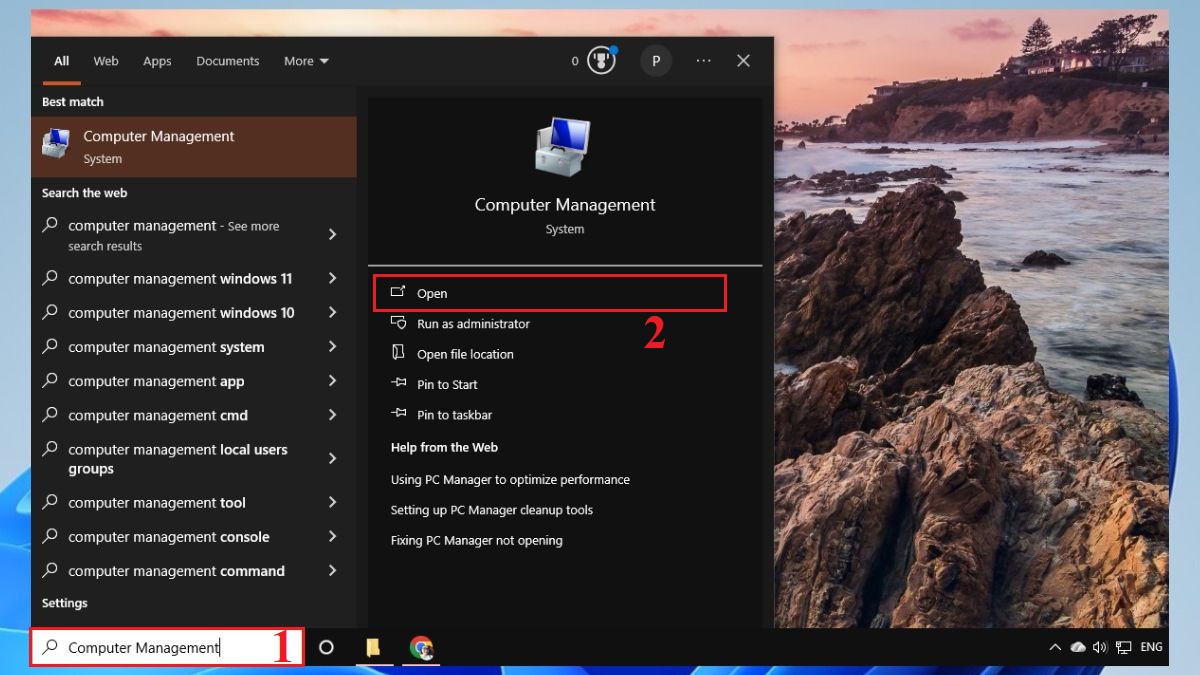Click the network icon in the system tray

click(x=1122, y=647)
